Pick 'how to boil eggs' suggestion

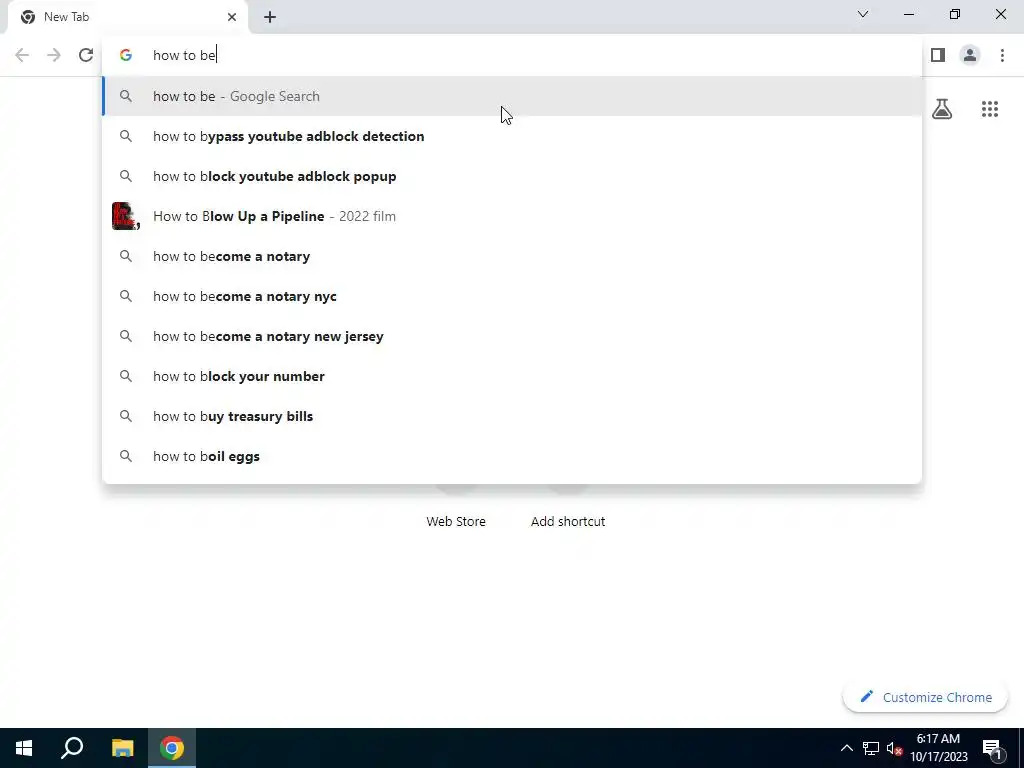point(512,456)
